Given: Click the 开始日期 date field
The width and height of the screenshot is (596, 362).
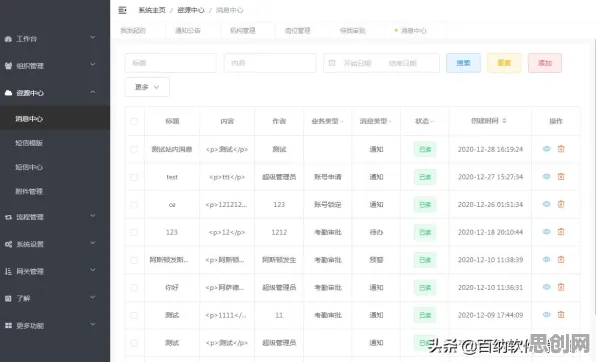Looking at the screenshot, I should click(x=357, y=63).
